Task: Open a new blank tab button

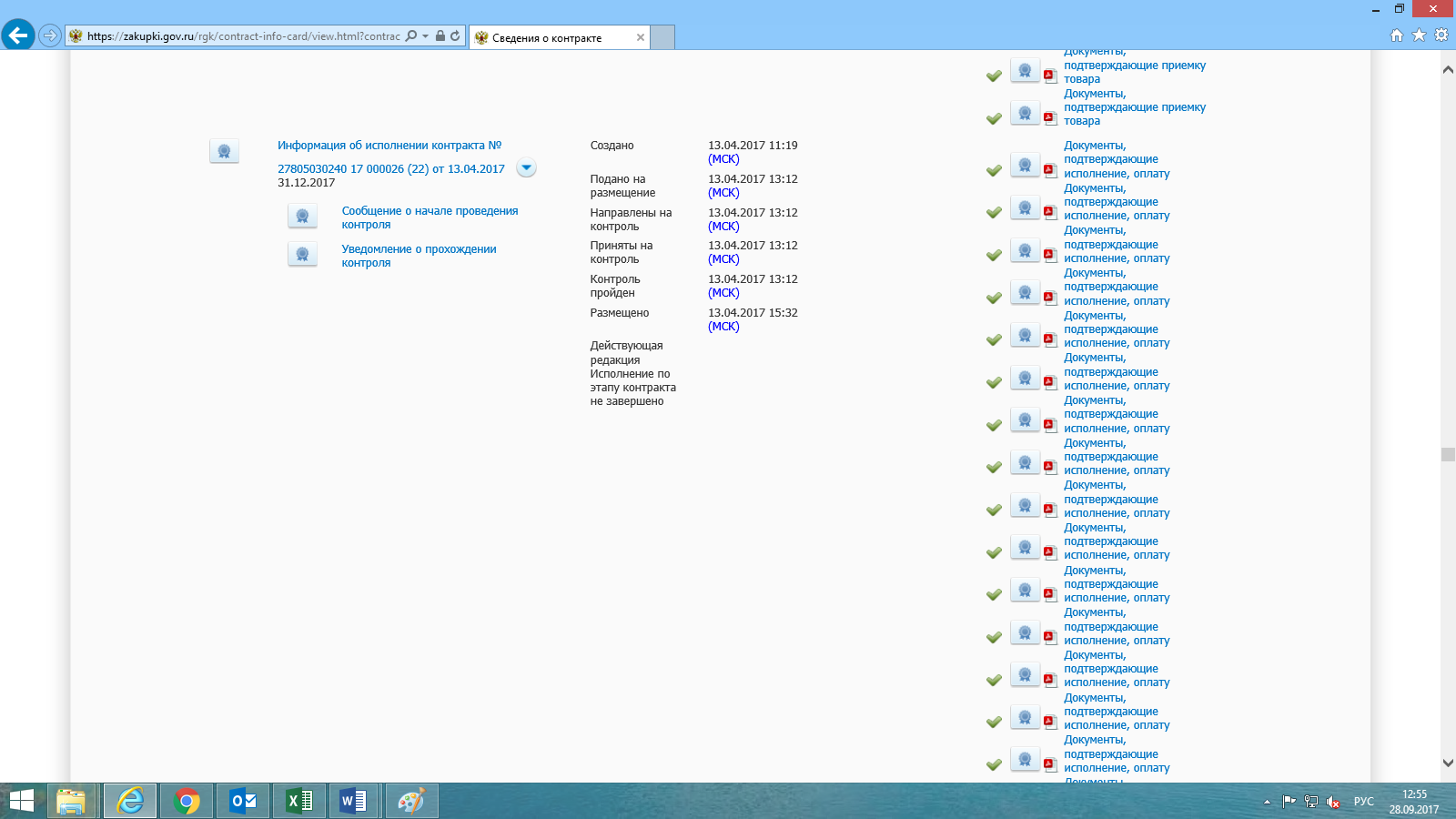Action: [663, 37]
